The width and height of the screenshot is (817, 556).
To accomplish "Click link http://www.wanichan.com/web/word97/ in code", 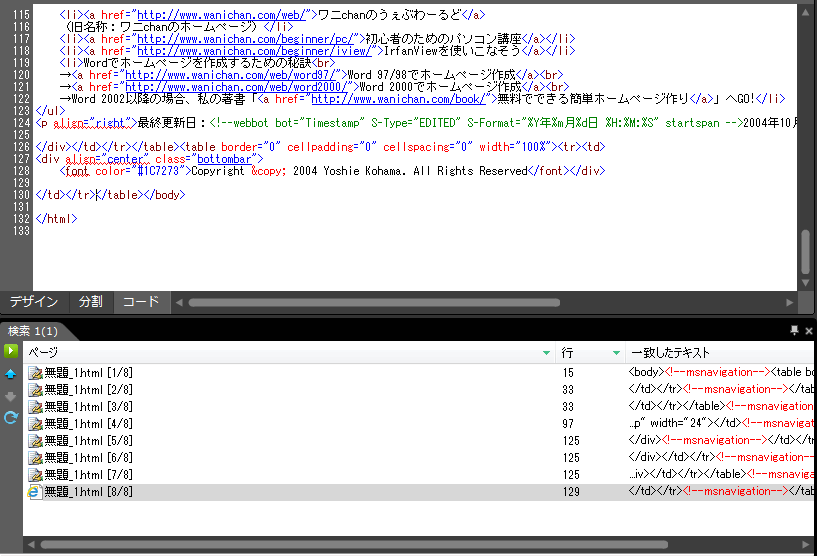I will click(x=230, y=75).
